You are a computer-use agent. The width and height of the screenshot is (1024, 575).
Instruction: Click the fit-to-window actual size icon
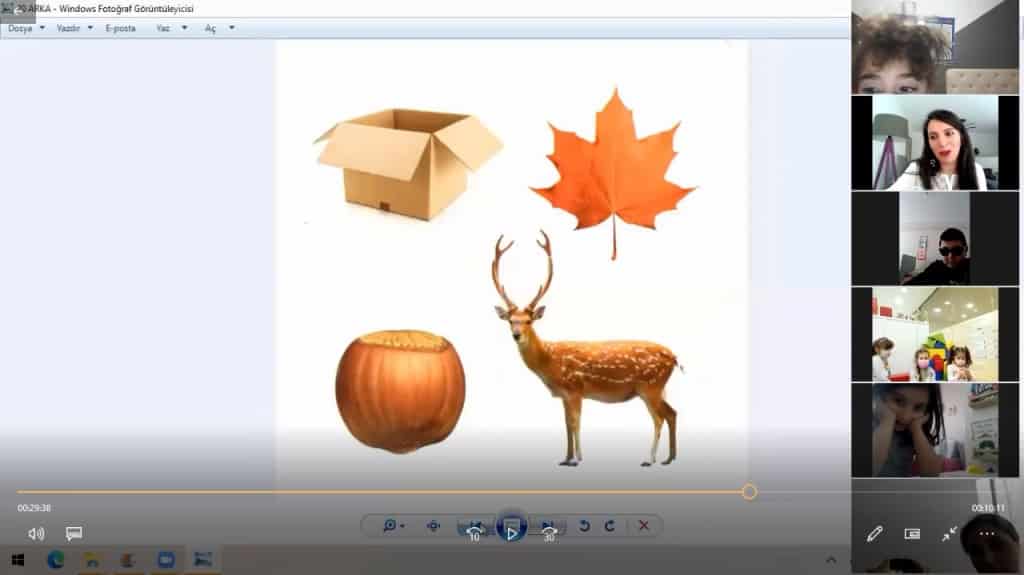[x=433, y=525]
